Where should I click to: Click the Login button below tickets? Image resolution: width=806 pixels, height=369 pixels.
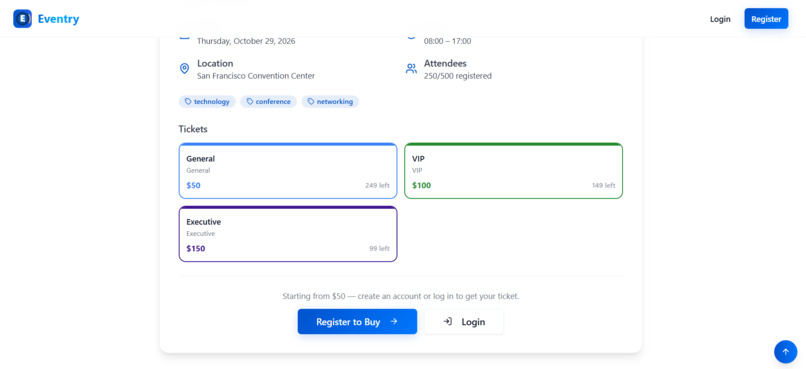point(464,322)
